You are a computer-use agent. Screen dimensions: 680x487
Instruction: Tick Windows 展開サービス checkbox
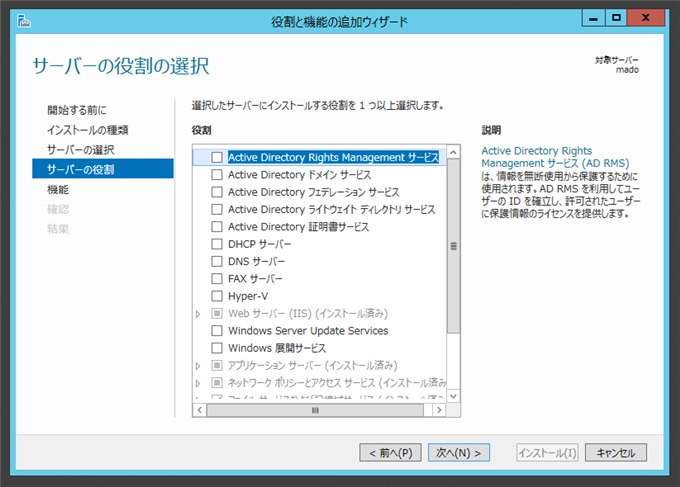point(217,348)
